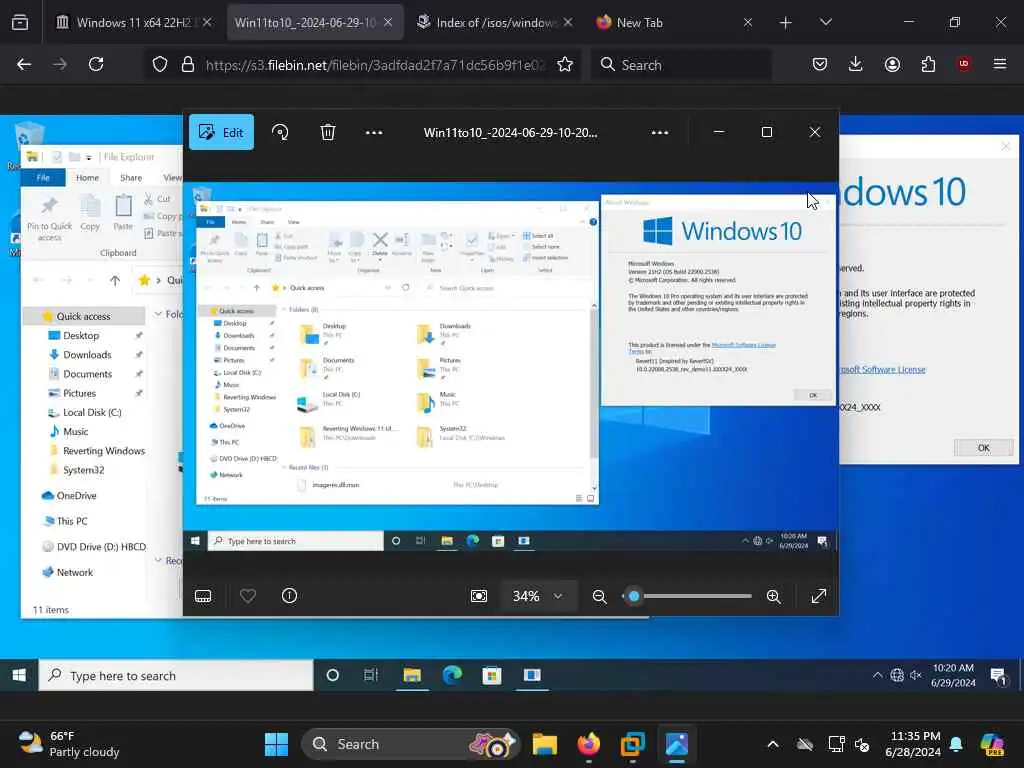Select OneDrive in File Explorer sidebar

click(x=76, y=496)
